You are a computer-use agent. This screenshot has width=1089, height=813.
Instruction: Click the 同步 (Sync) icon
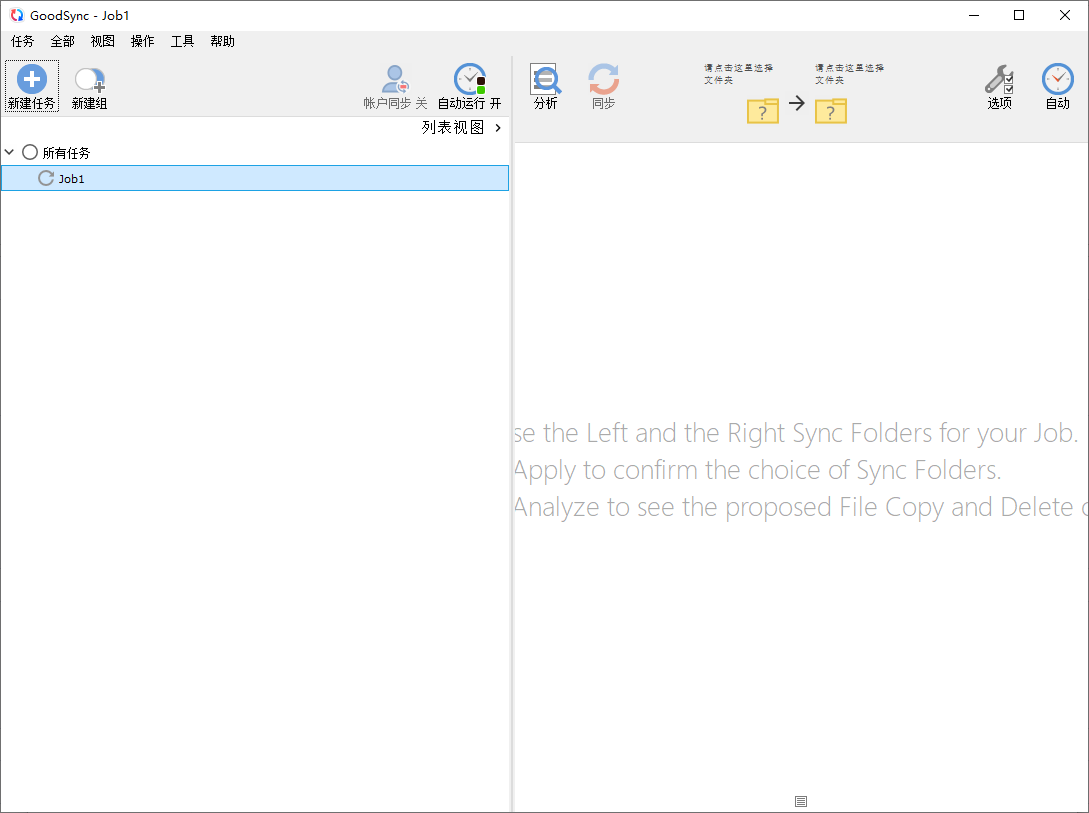603,78
